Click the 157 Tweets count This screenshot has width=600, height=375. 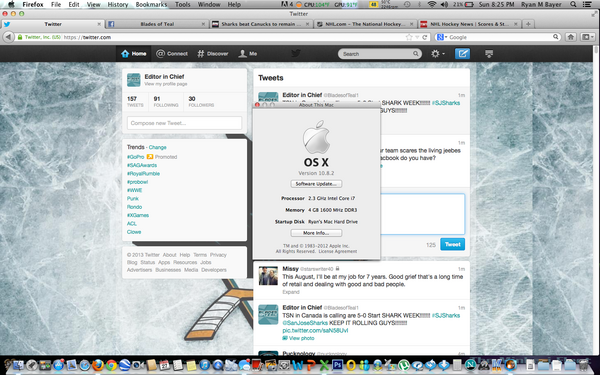pyautogui.click(x=135, y=101)
